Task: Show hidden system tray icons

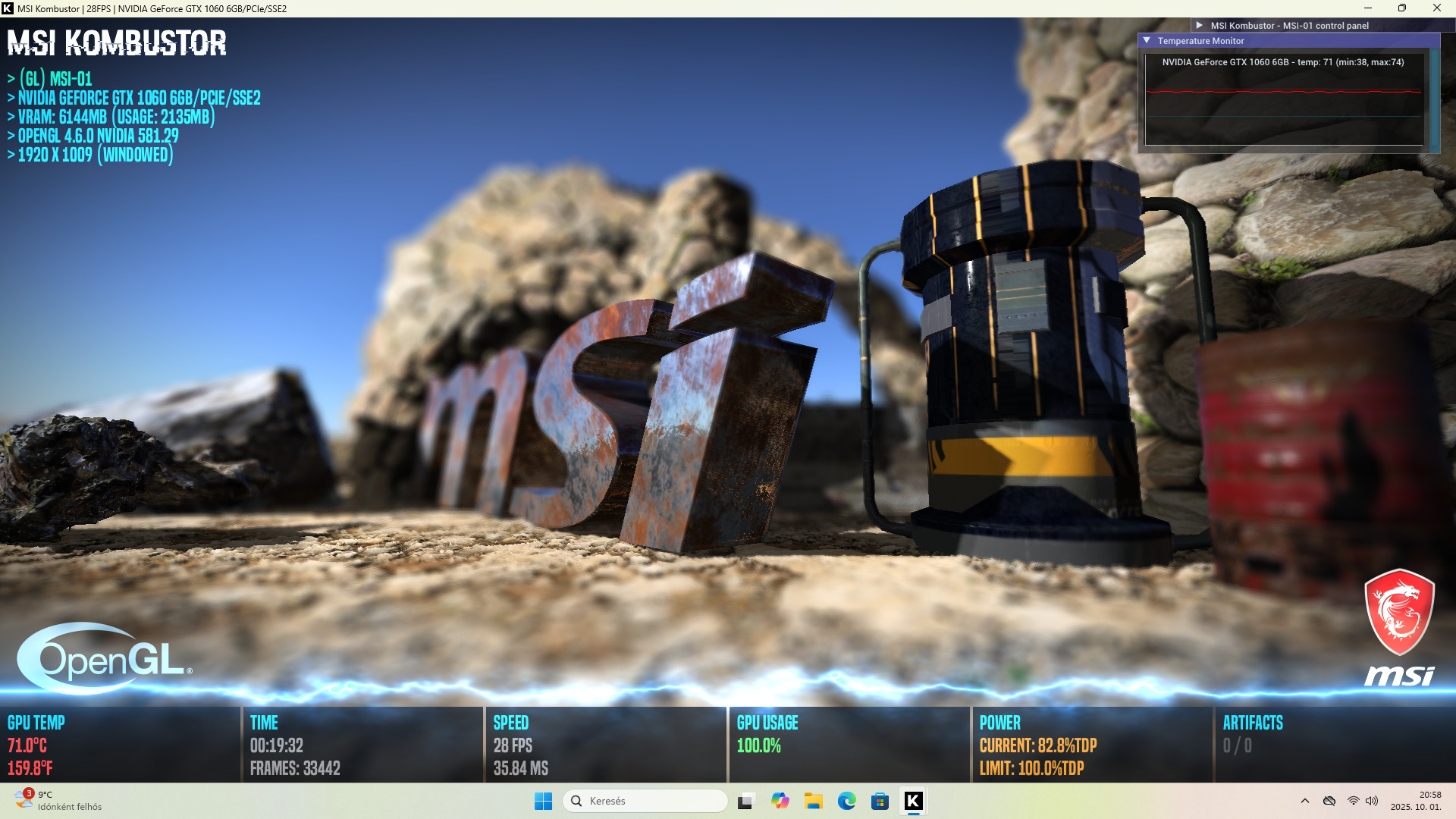Action: point(1304,801)
